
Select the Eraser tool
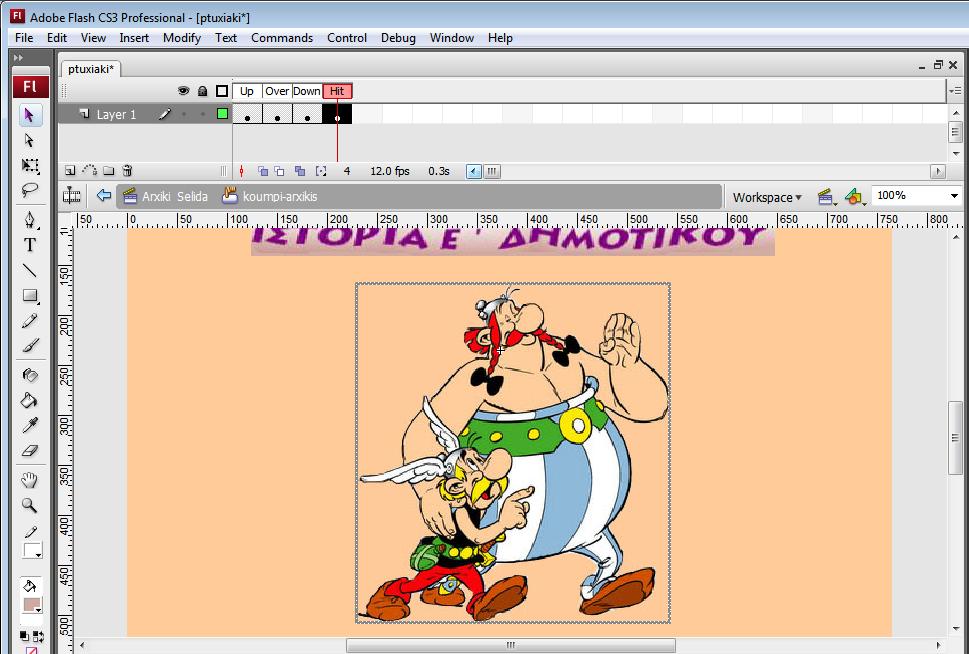point(29,451)
